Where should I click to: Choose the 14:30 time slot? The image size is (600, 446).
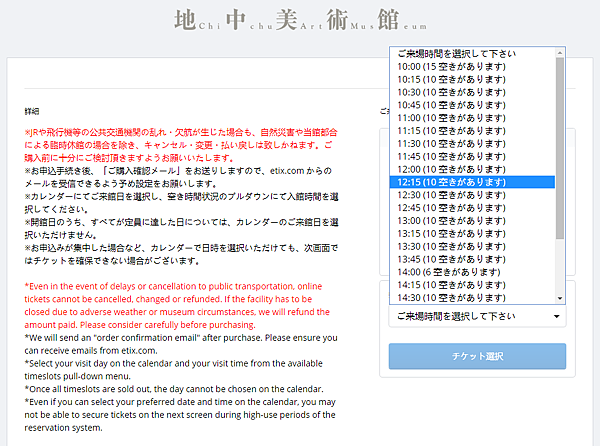pos(472,298)
